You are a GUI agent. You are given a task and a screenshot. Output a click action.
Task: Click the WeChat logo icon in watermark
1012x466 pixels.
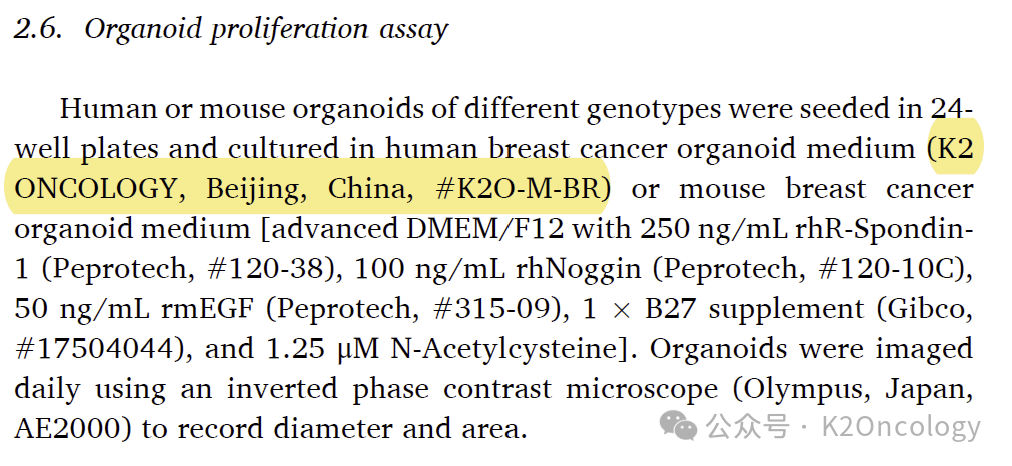tap(678, 425)
